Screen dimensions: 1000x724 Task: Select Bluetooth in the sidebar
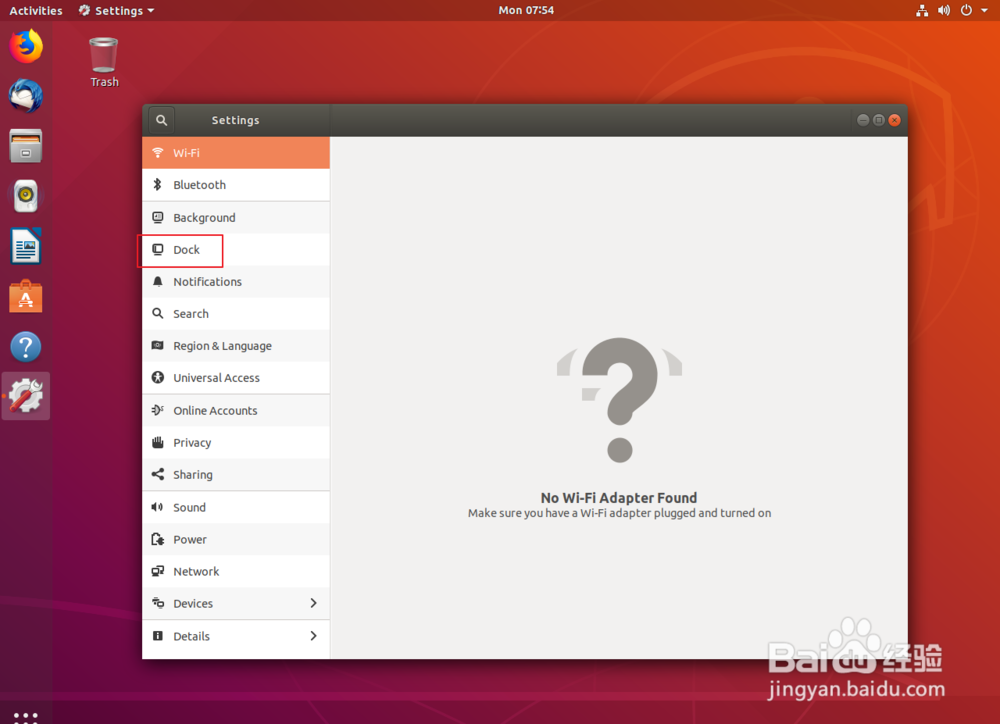pyautogui.click(x=236, y=185)
